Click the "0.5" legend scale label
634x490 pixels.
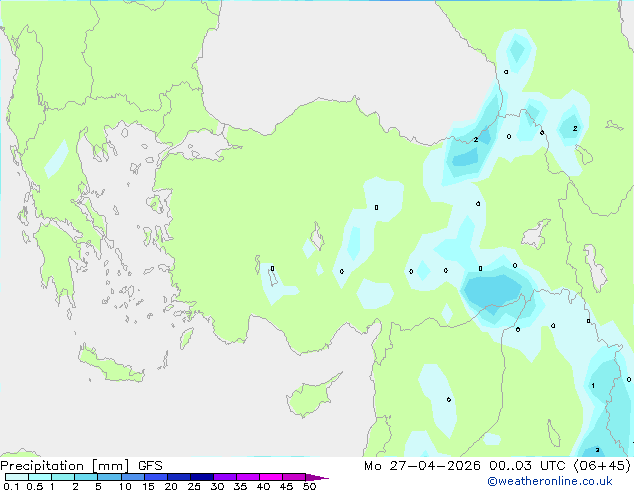35,486
